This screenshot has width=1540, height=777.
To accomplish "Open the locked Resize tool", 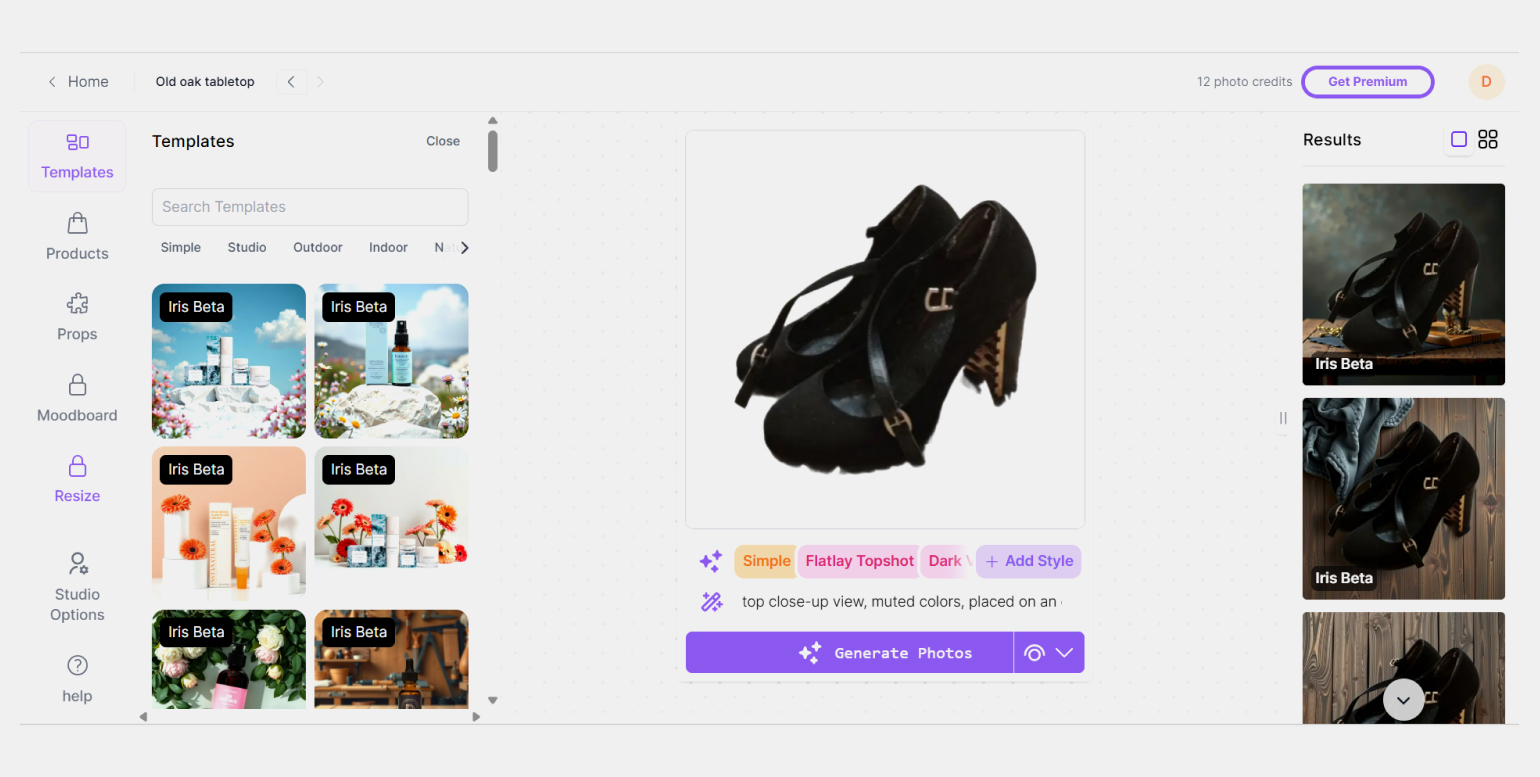I will (x=77, y=480).
